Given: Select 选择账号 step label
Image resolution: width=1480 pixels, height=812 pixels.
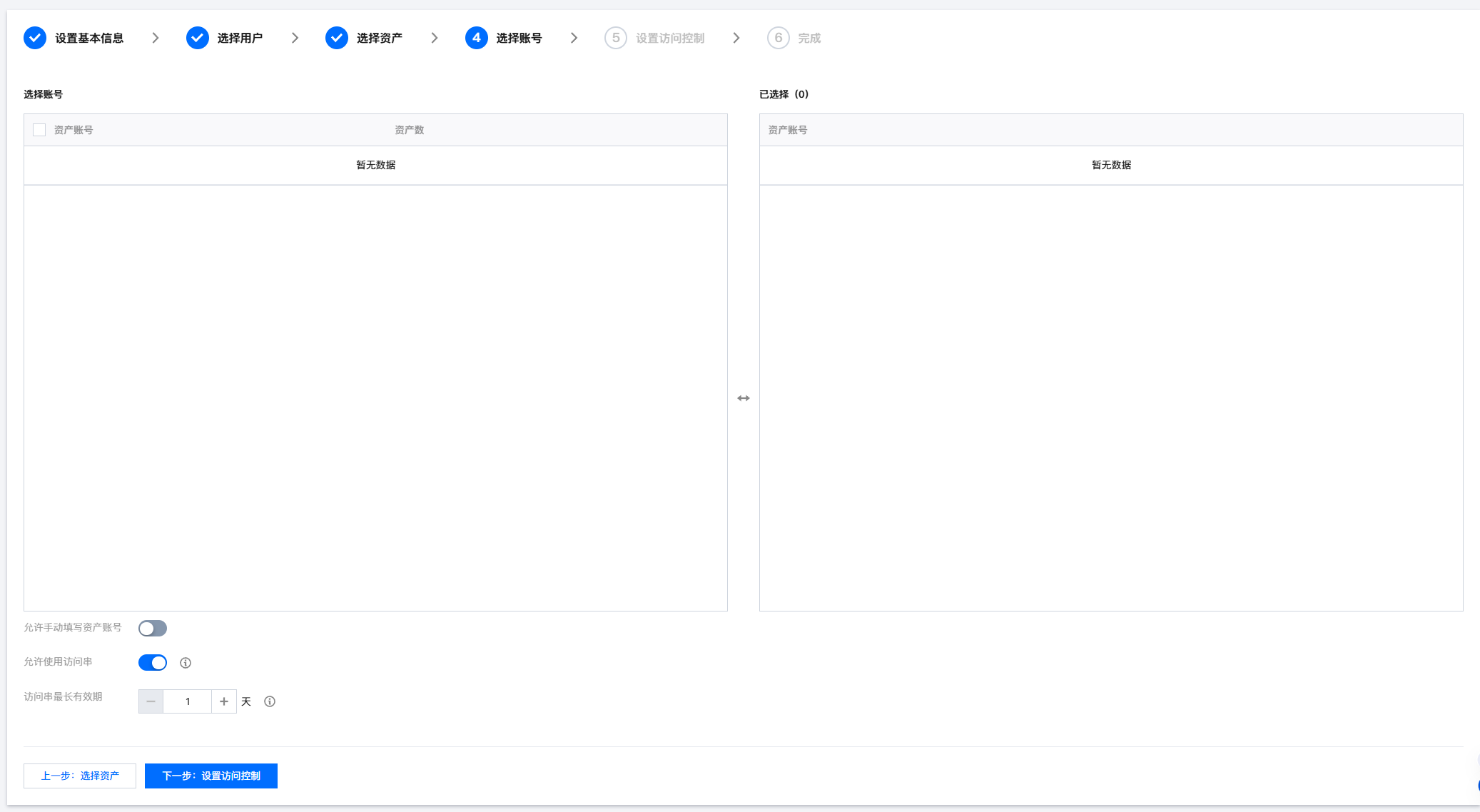Looking at the screenshot, I should tap(519, 38).
